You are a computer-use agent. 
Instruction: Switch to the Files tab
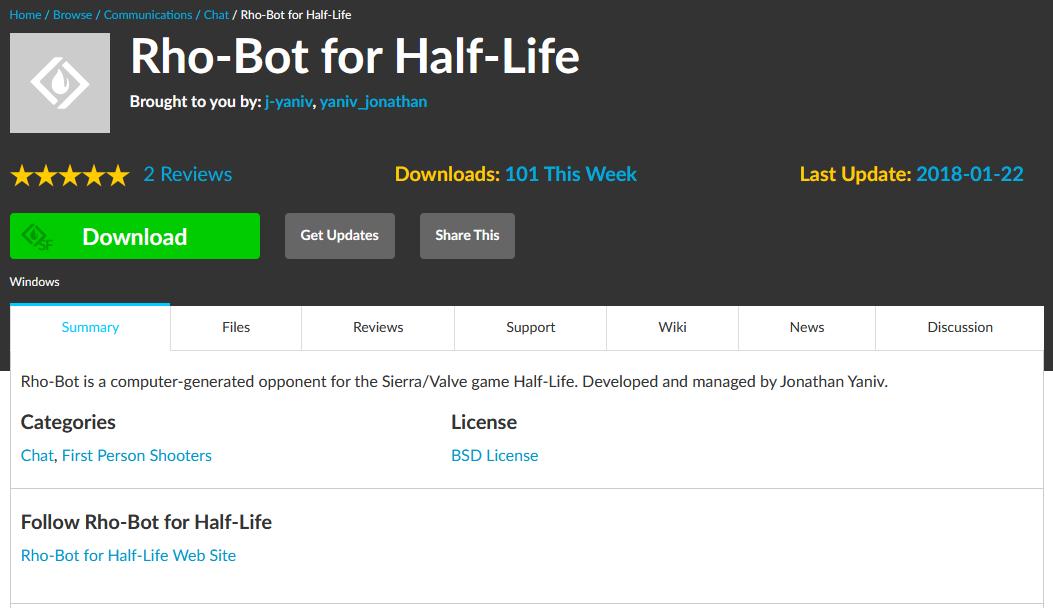(236, 327)
